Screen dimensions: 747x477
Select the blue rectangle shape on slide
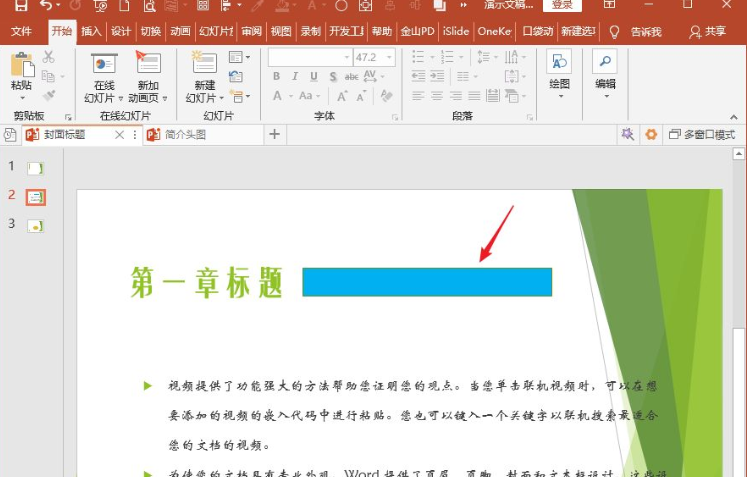pos(427,282)
